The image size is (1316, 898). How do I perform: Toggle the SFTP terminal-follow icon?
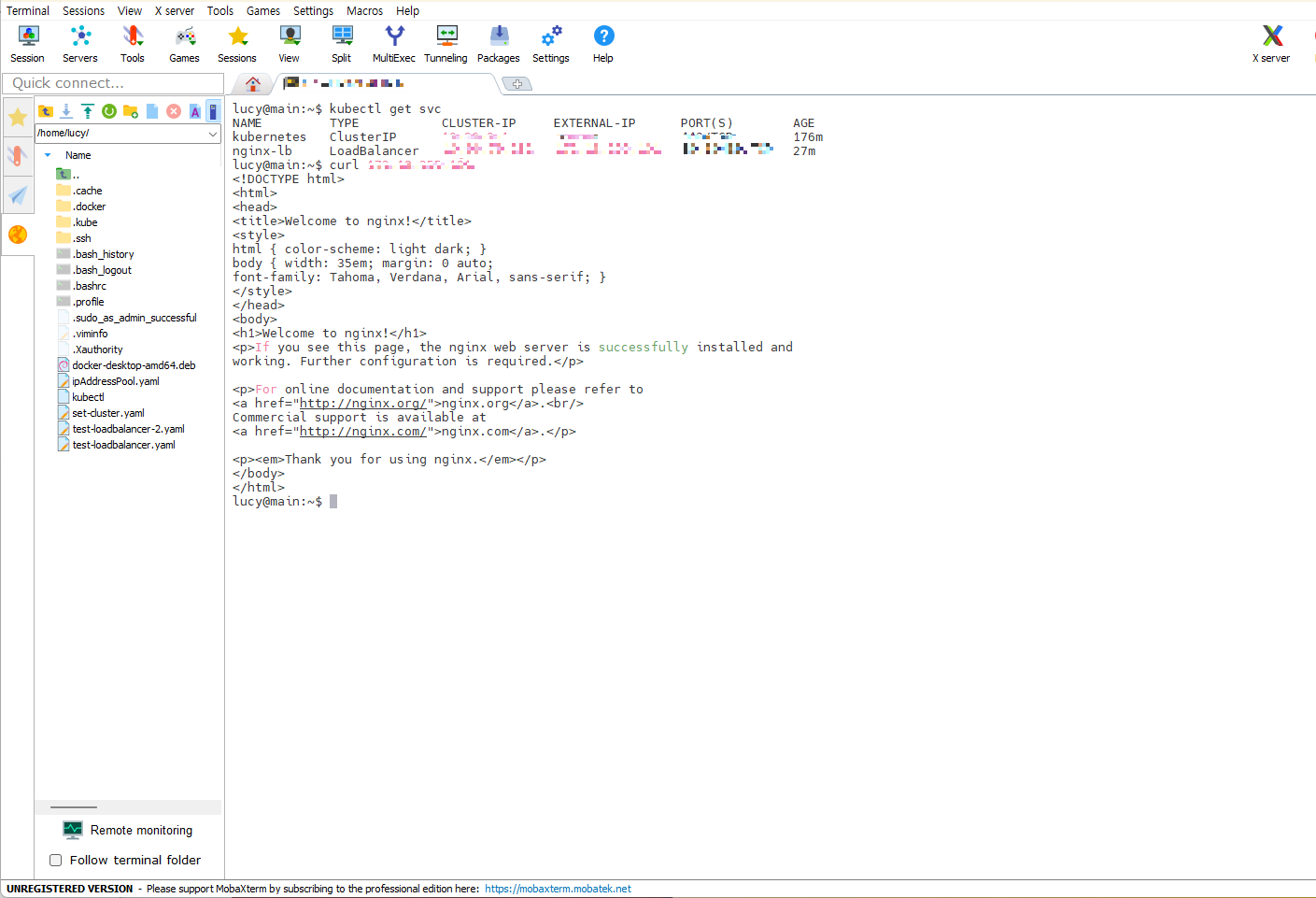tap(213, 111)
